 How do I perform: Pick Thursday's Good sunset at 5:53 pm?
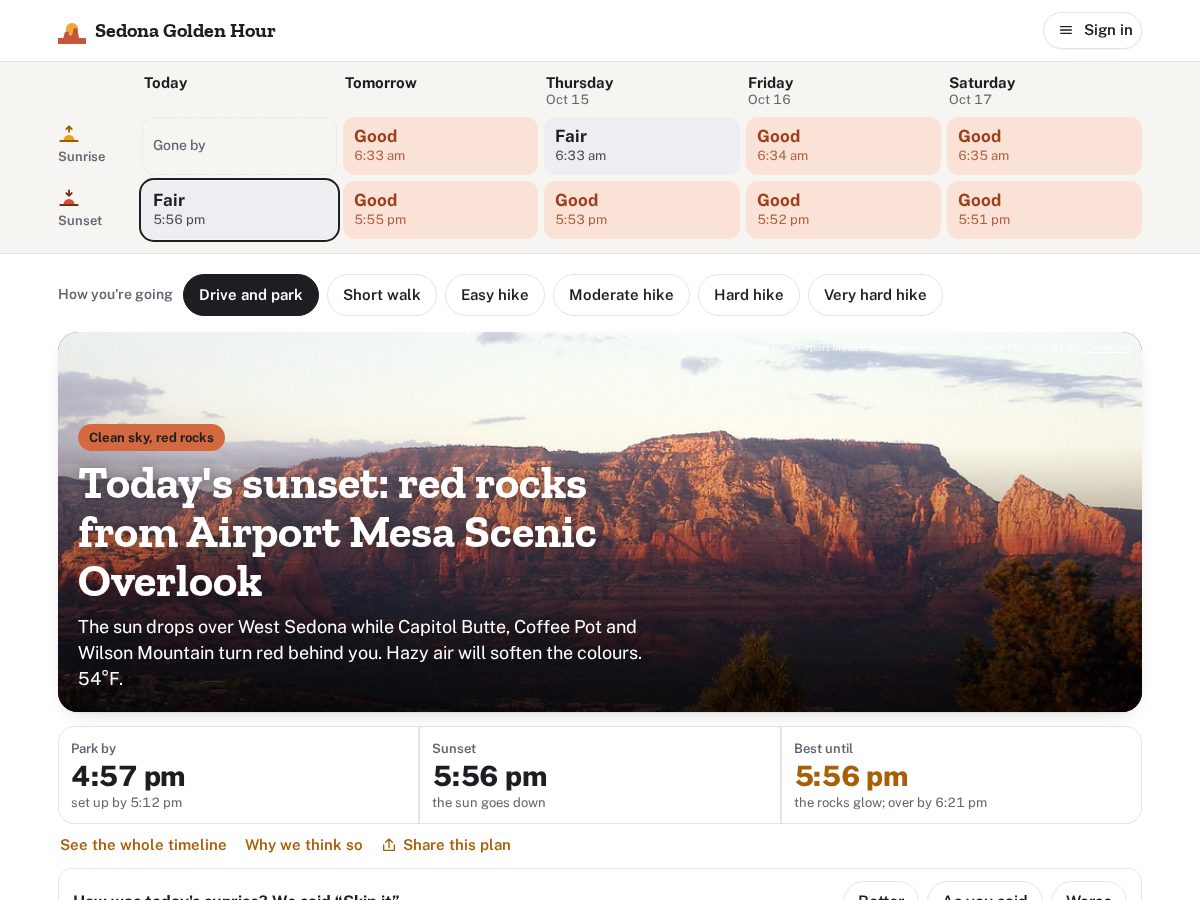click(642, 210)
